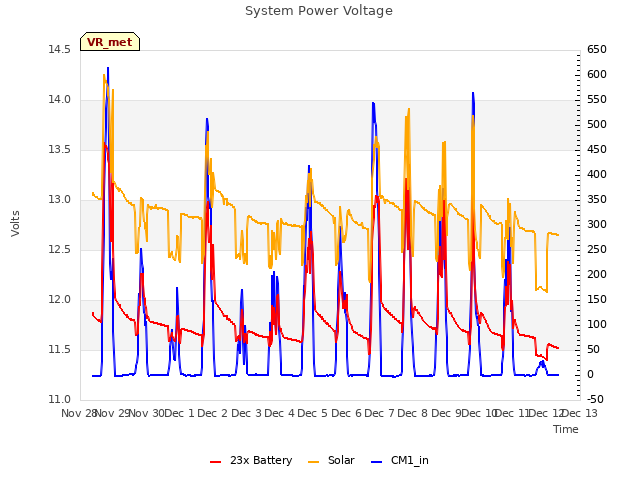The width and height of the screenshot is (640, 480).
Task: Click the 100 right axis value
Action: [x=597, y=324]
